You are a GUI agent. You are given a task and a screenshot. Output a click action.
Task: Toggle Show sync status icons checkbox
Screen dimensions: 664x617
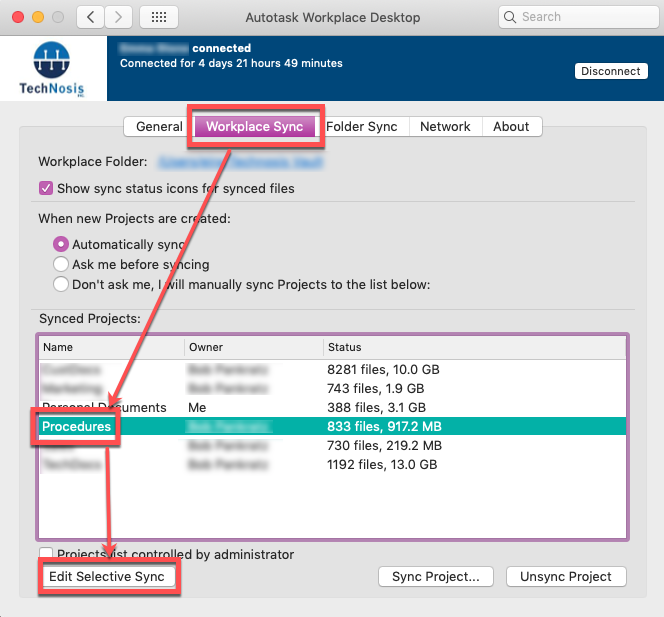click(x=46, y=188)
